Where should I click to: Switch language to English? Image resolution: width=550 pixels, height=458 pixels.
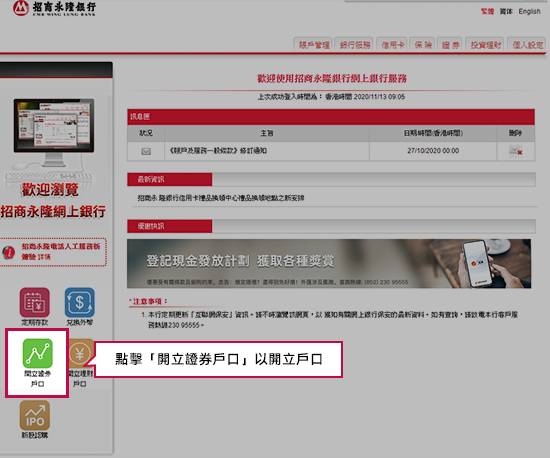pyautogui.click(x=529, y=12)
